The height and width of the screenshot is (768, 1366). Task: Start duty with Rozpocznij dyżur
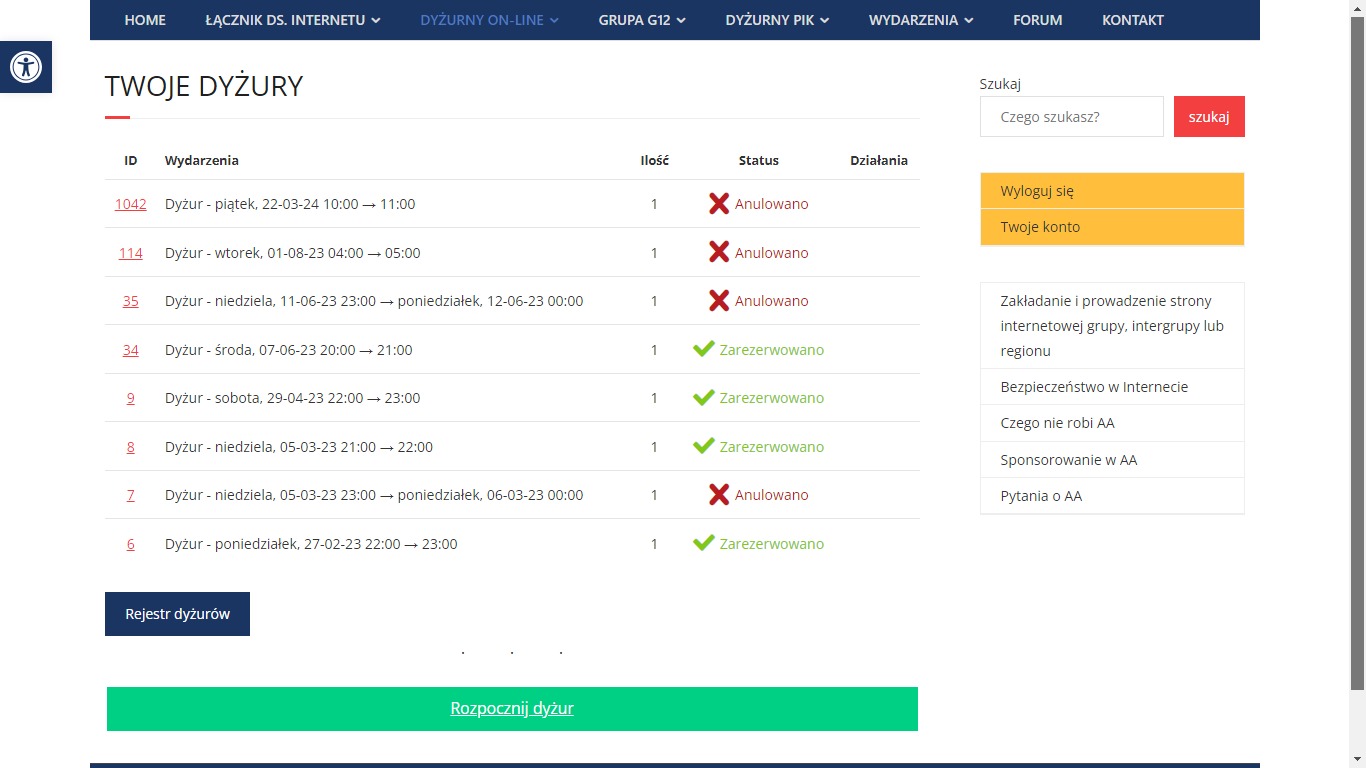click(512, 709)
